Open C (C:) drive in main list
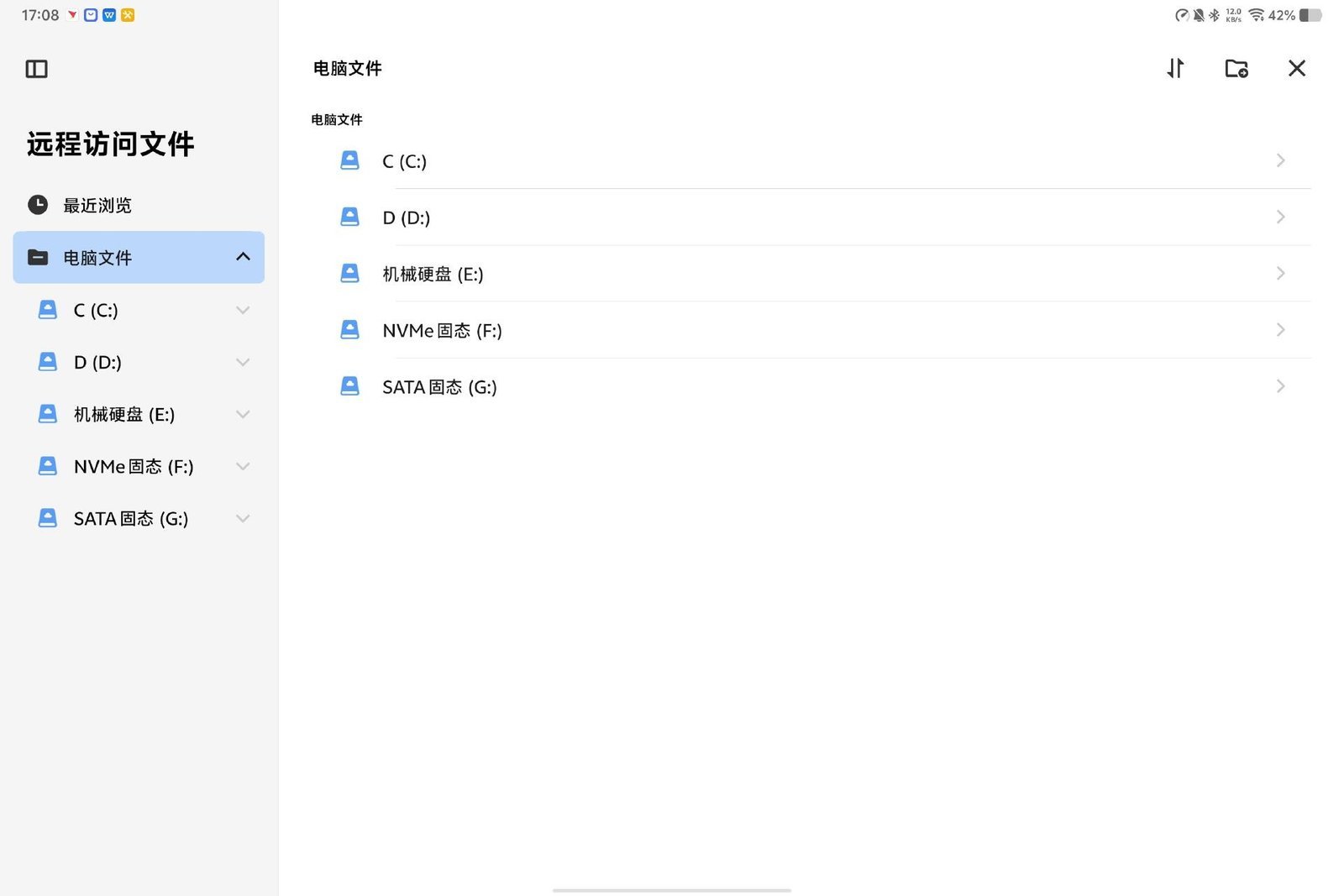This screenshot has width=1344, height=896. pos(811,160)
